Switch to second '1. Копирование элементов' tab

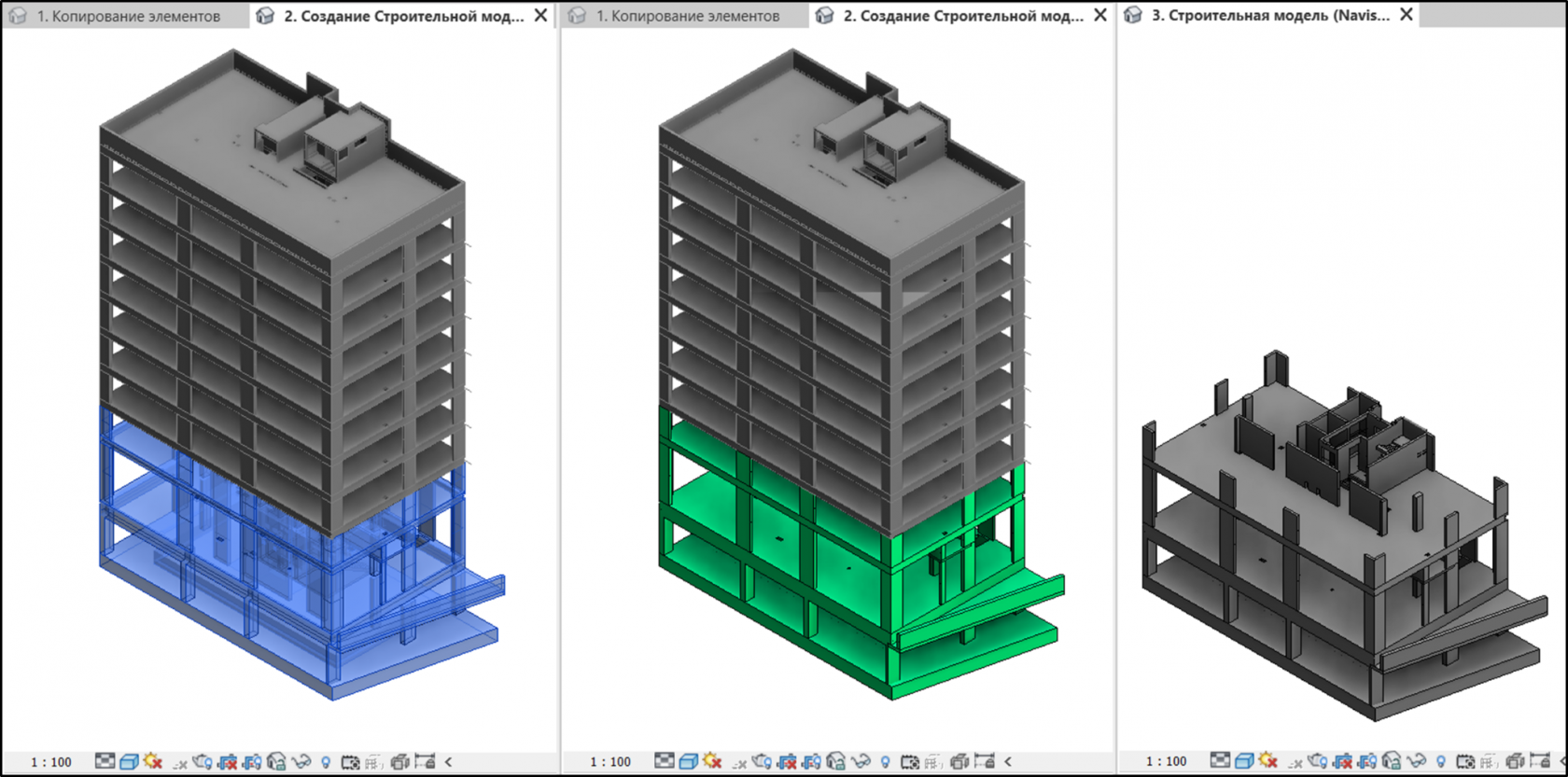pos(687,16)
